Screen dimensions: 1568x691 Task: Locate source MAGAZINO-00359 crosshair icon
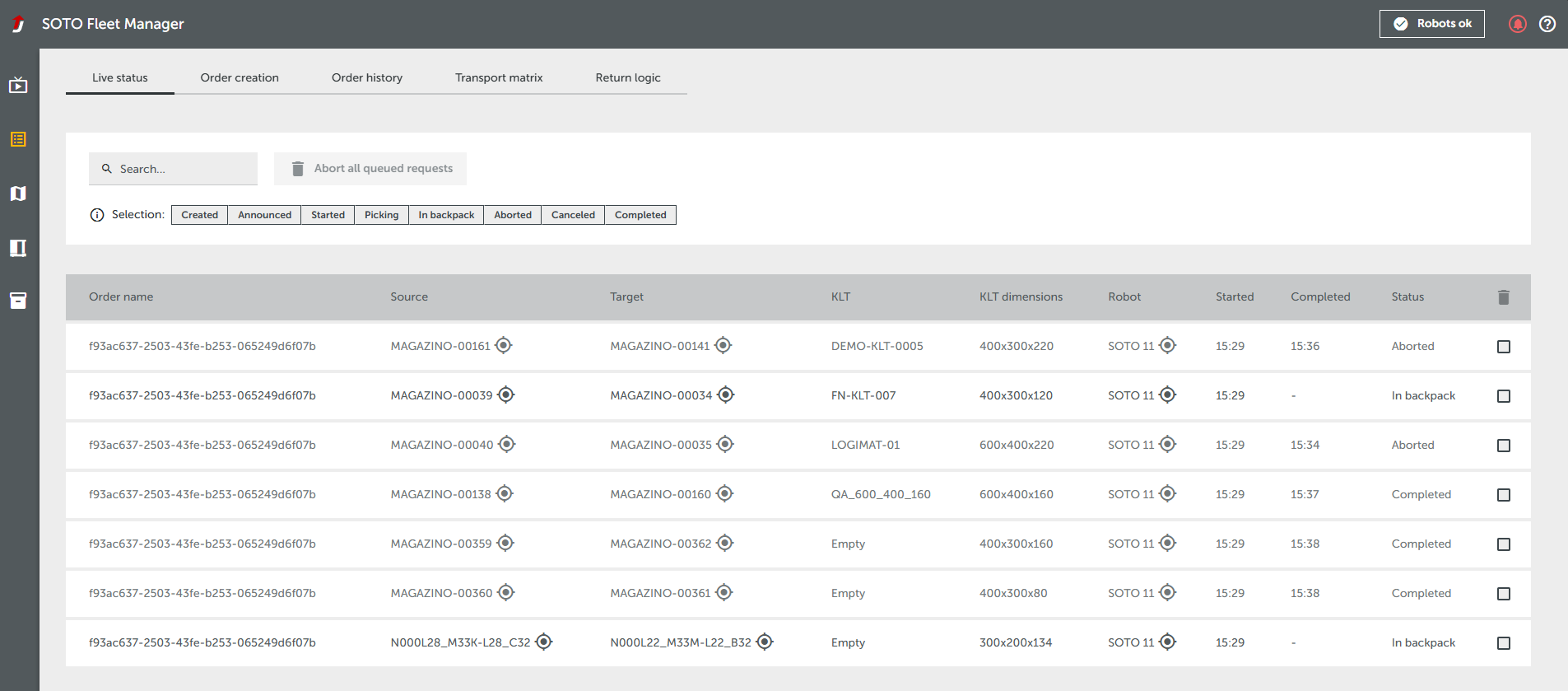(505, 543)
